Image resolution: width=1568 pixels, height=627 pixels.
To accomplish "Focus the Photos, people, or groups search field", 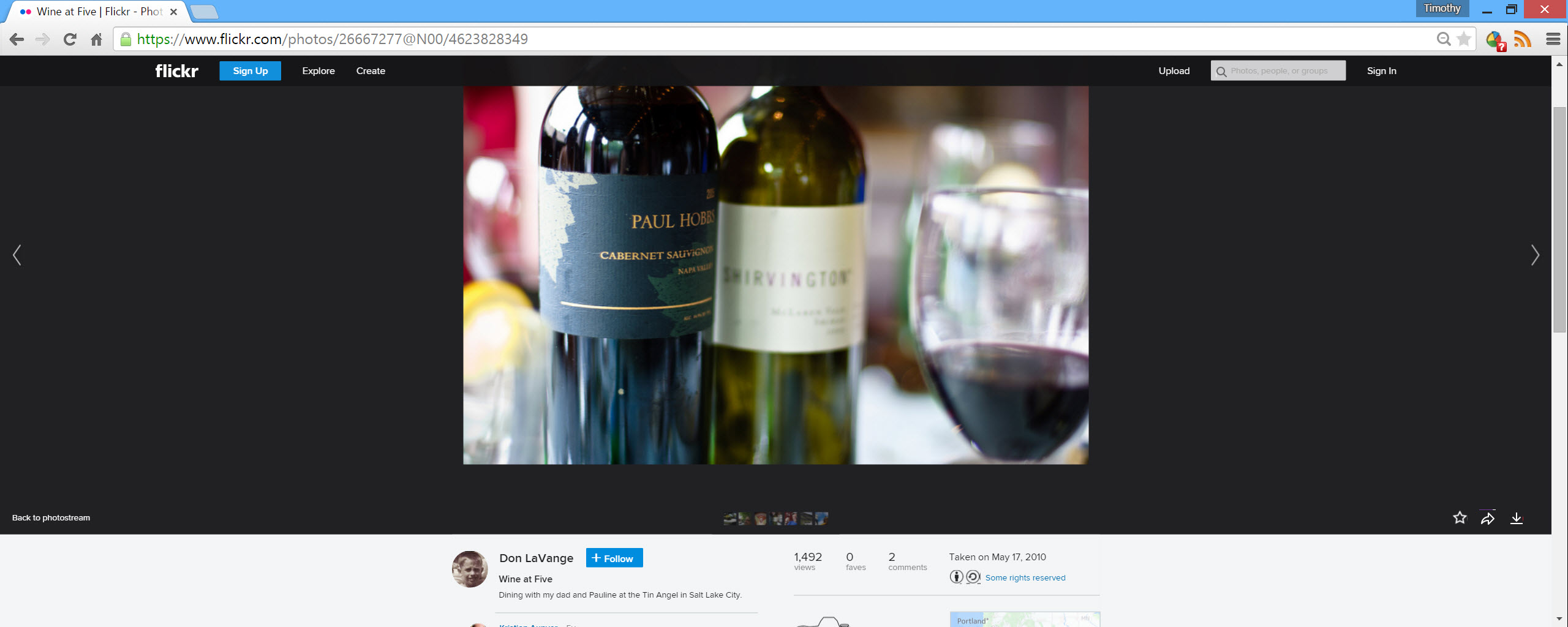I will click(1278, 71).
